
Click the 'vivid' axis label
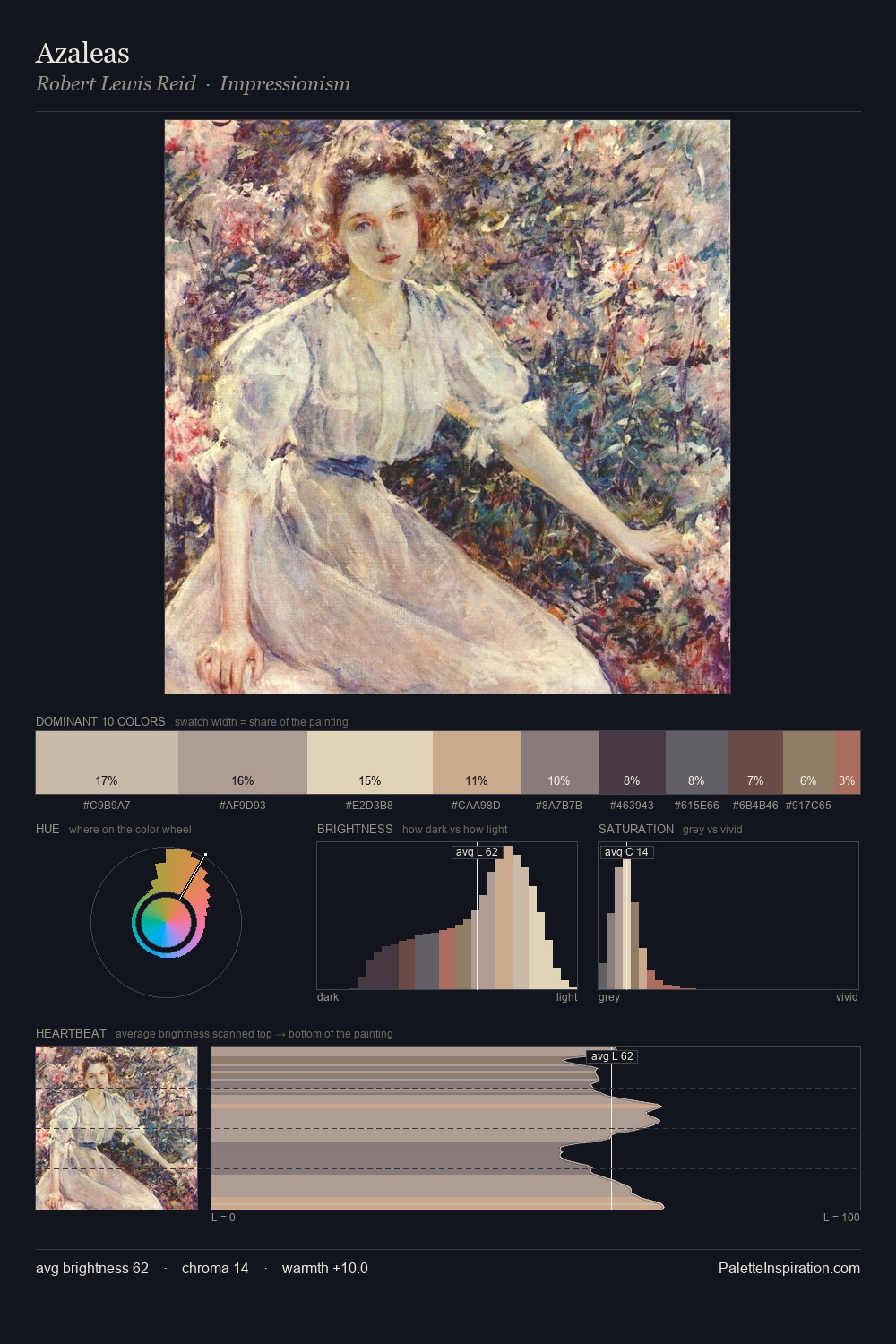tap(847, 997)
